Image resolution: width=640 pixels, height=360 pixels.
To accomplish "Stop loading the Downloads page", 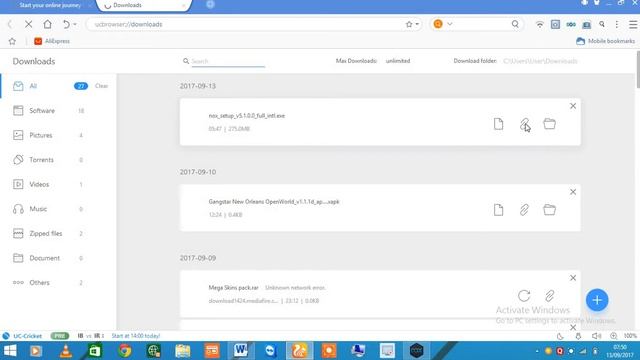I will tap(28, 24).
